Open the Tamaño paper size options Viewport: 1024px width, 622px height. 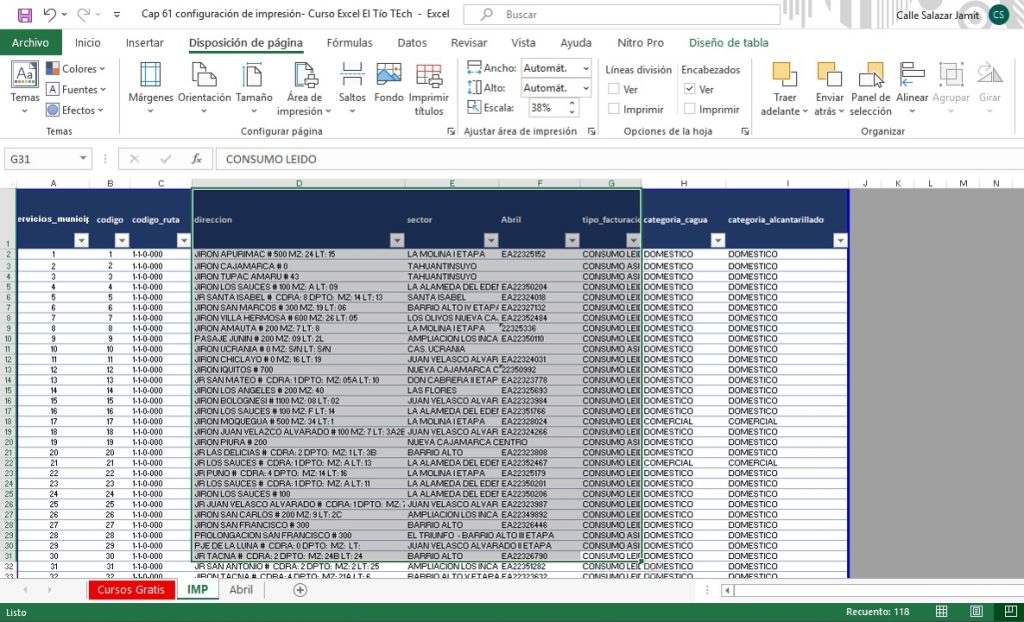click(x=253, y=84)
